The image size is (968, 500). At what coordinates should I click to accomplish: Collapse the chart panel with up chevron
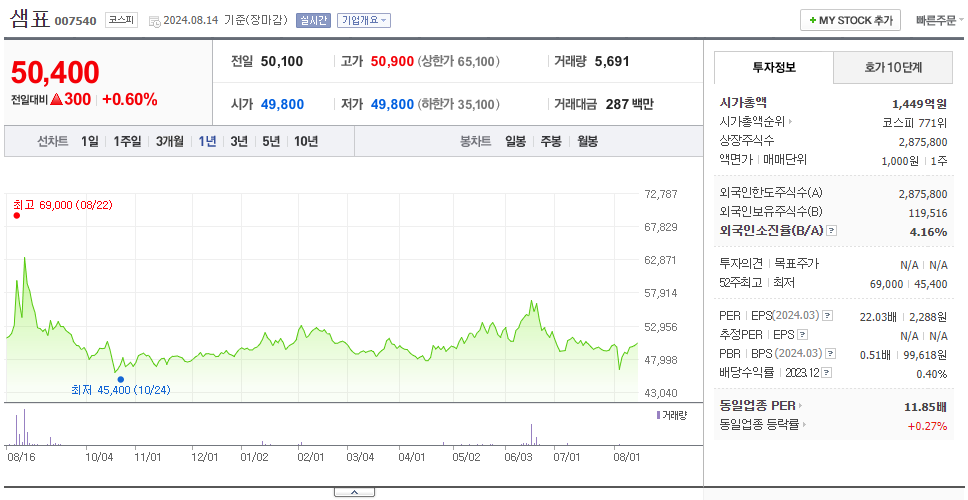click(x=354, y=492)
